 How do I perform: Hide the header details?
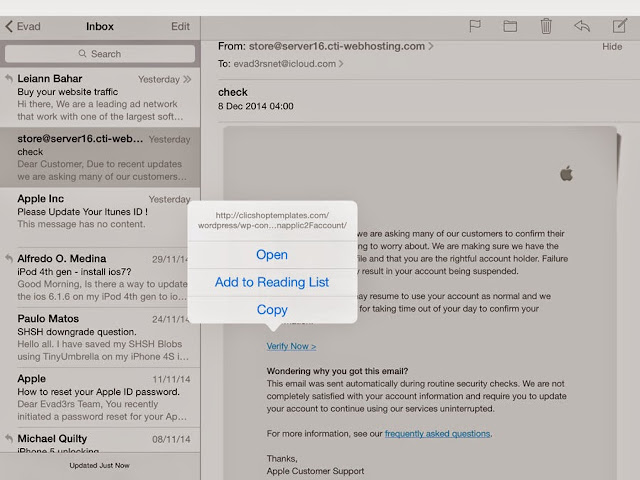point(612,47)
